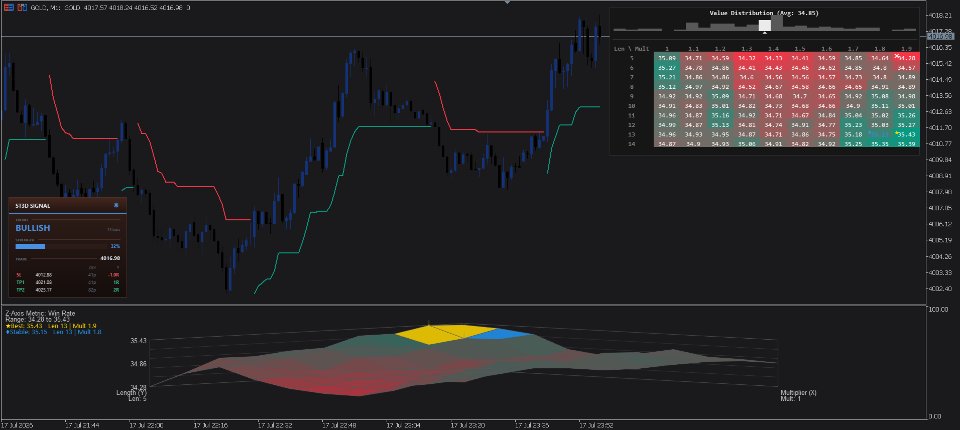Click the 32% strength value

[x=115, y=246]
